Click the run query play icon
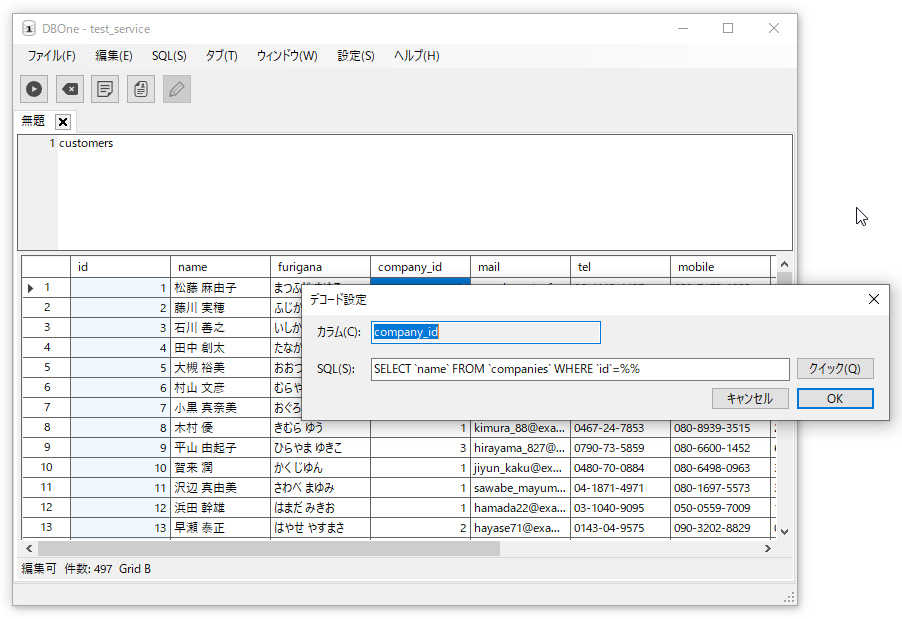The height and width of the screenshot is (619, 902). click(34, 89)
